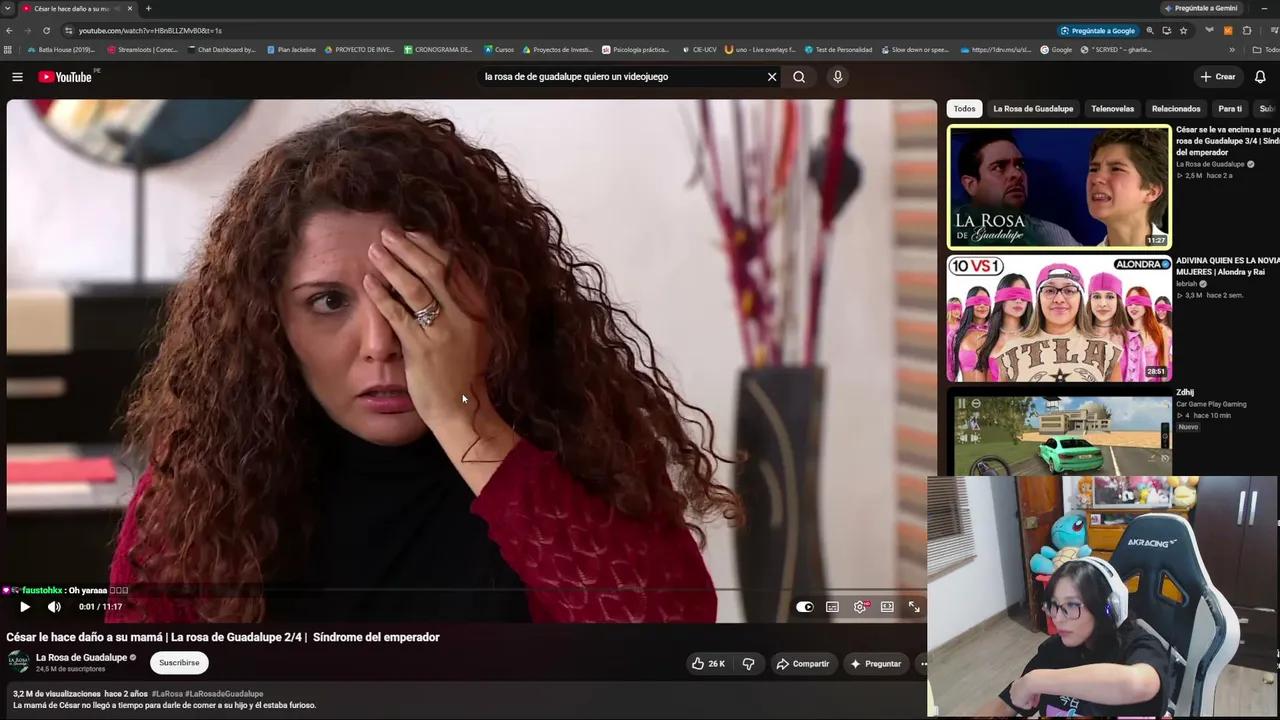Open player settings gear

860,607
